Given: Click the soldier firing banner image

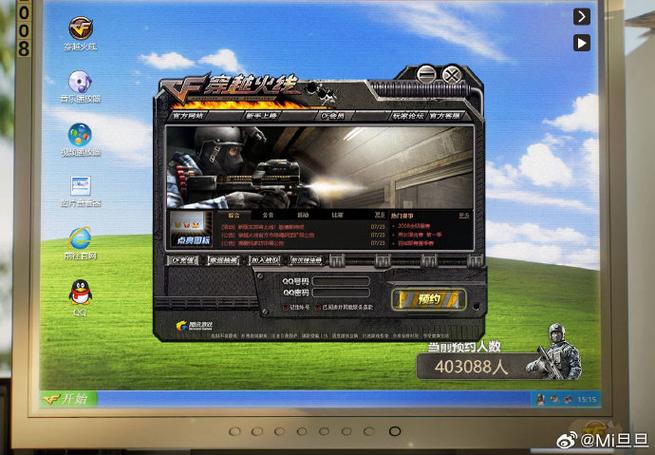Looking at the screenshot, I should coord(320,167).
